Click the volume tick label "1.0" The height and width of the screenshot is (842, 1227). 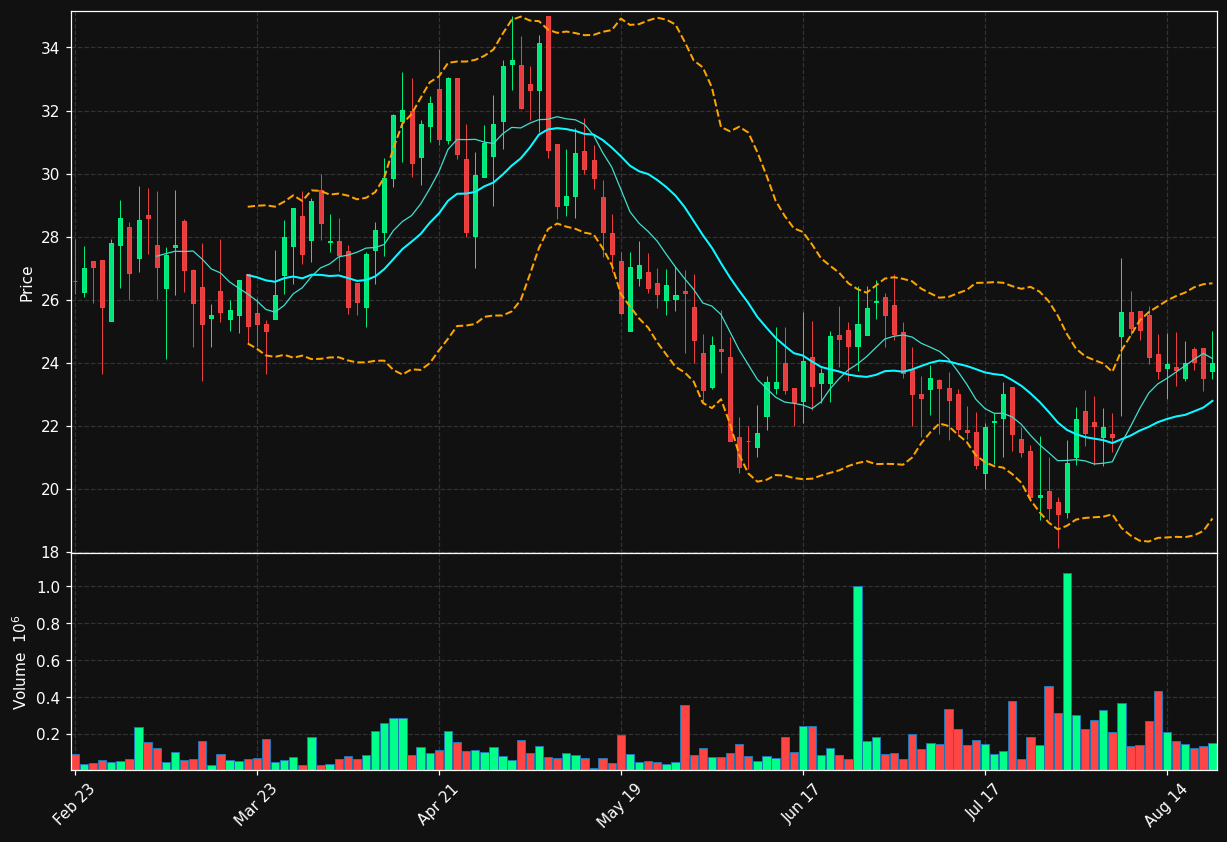(x=48, y=587)
